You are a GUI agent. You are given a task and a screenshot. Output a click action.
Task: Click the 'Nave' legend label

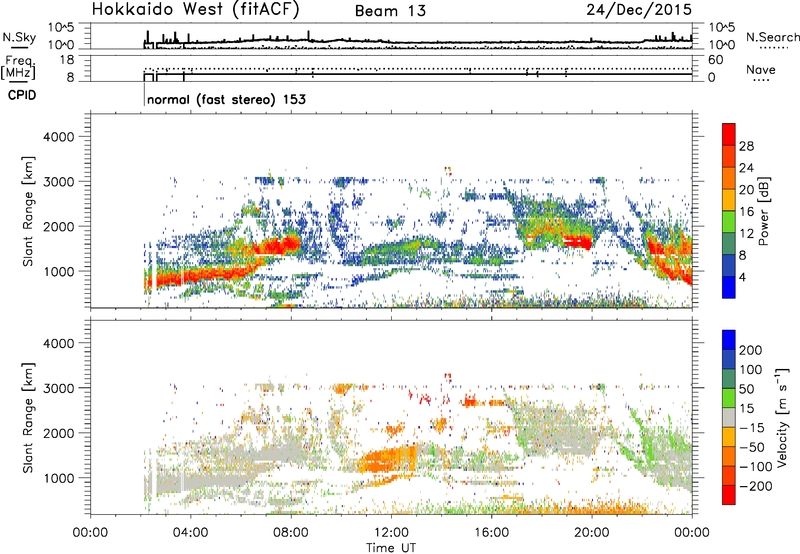click(x=761, y=69)
